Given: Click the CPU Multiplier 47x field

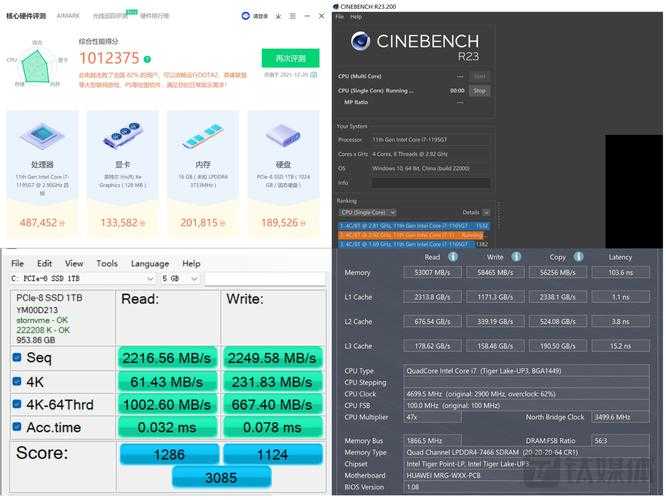Looking at the screenshot, I should [x=432, y=417].
